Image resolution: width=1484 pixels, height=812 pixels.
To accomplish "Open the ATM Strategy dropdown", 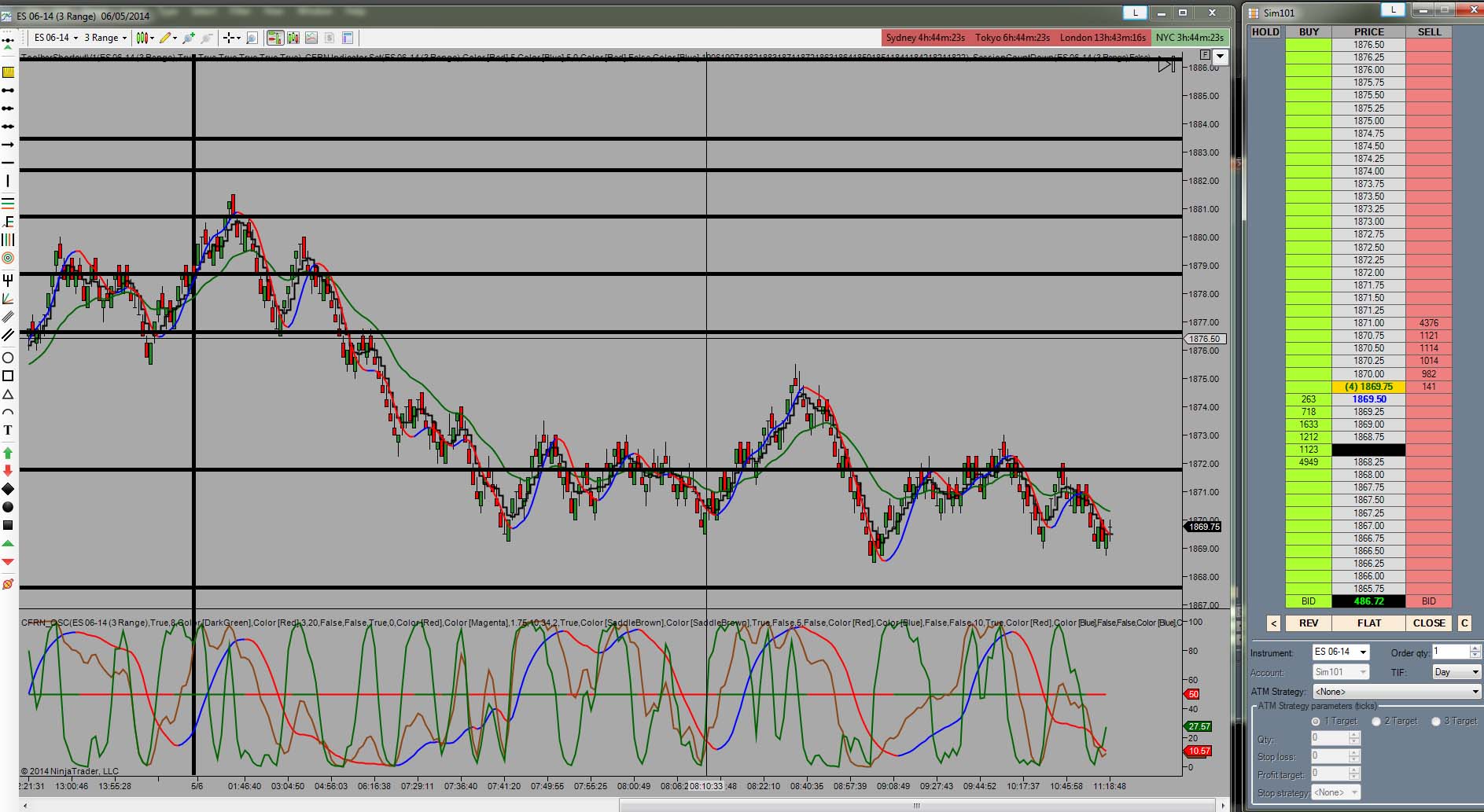I will [x=1397, y=692].
